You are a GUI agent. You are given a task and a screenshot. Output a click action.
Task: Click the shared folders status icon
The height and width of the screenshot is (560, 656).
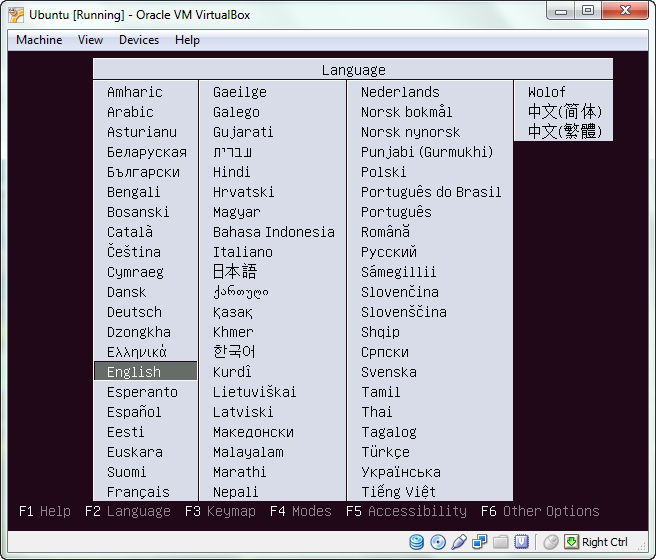tap(500, 542)
